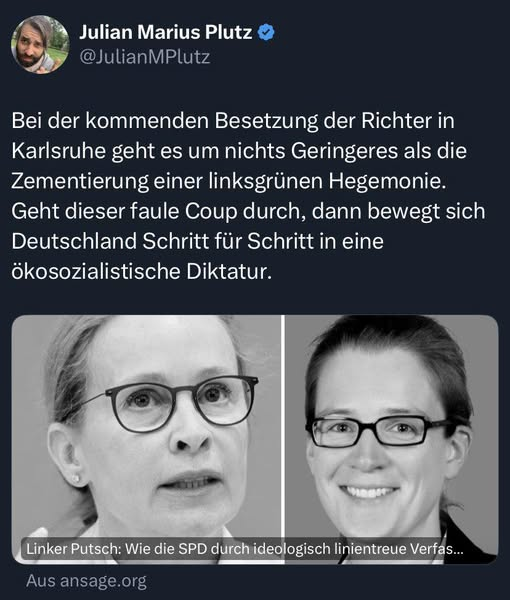This screenshot has height=600, width=510.
Task: Open the left woman's photo in the card
Action: [x=147, y=439]
